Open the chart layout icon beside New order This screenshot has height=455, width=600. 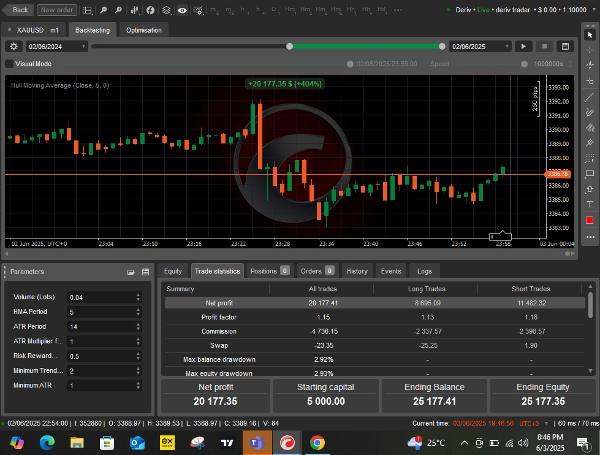(x=87, y=10)
